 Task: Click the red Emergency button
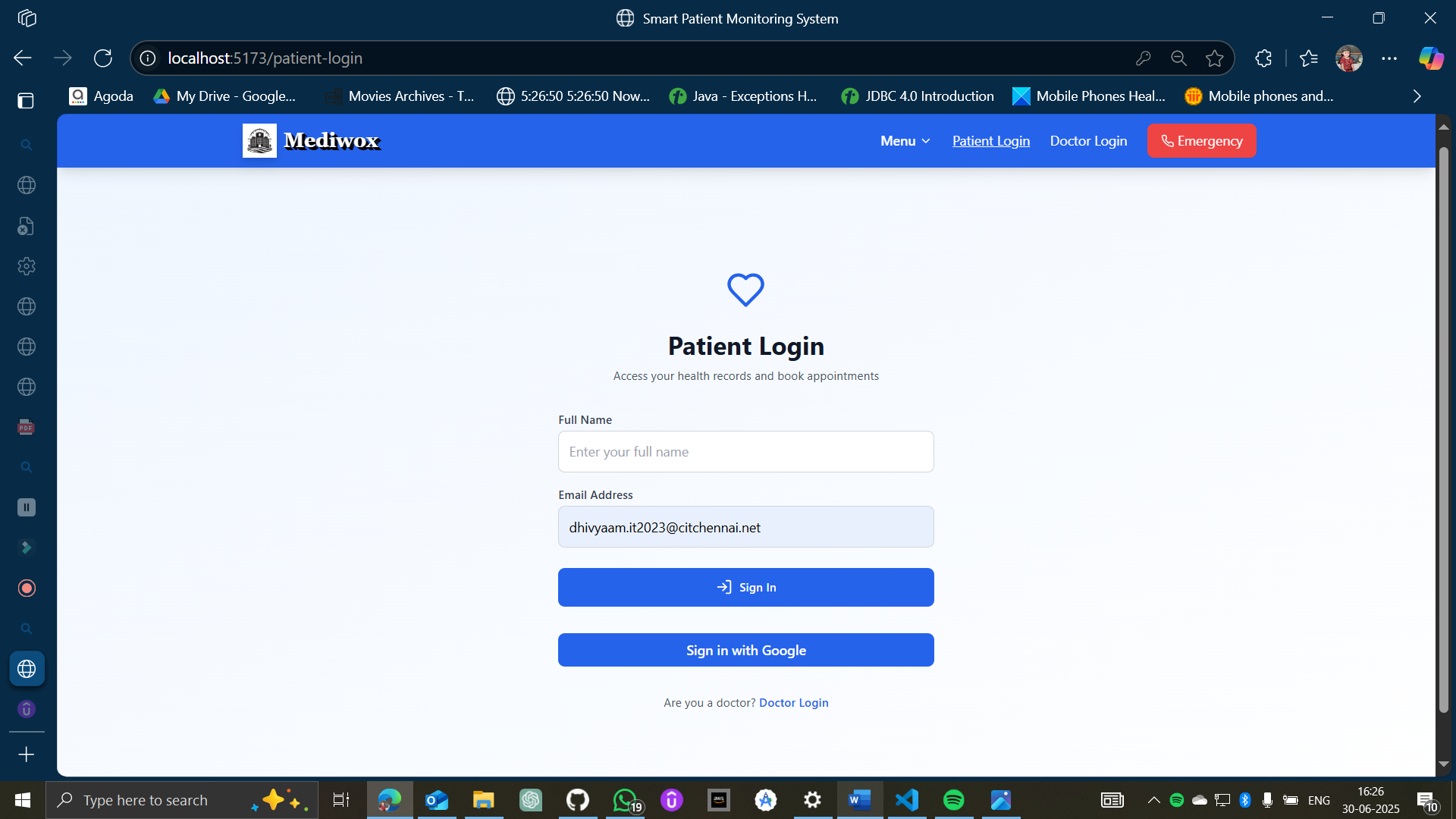pyautogui.click(x=1201, y=141)
